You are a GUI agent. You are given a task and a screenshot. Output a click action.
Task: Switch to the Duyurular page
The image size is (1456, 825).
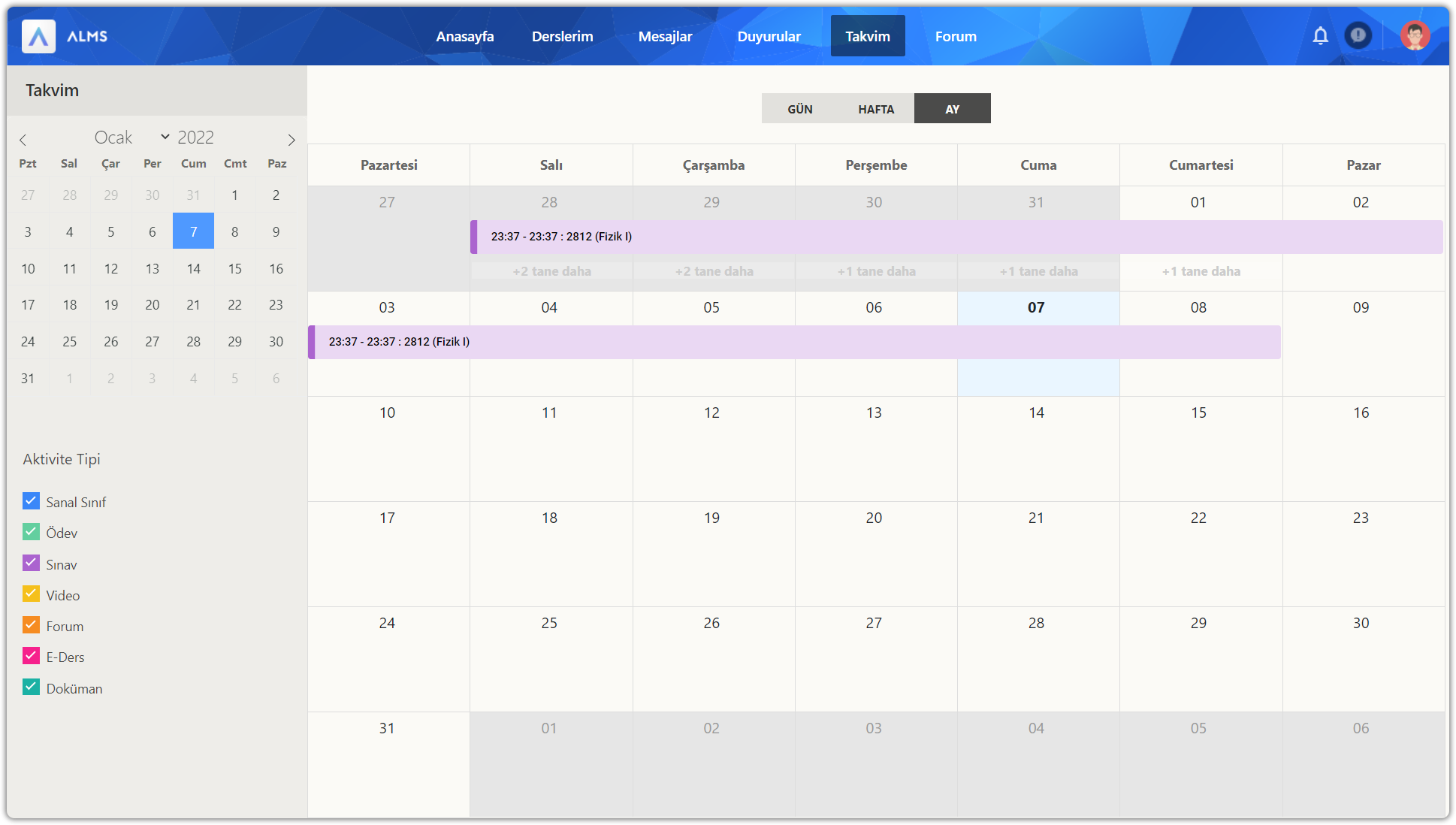coord(769,36)
